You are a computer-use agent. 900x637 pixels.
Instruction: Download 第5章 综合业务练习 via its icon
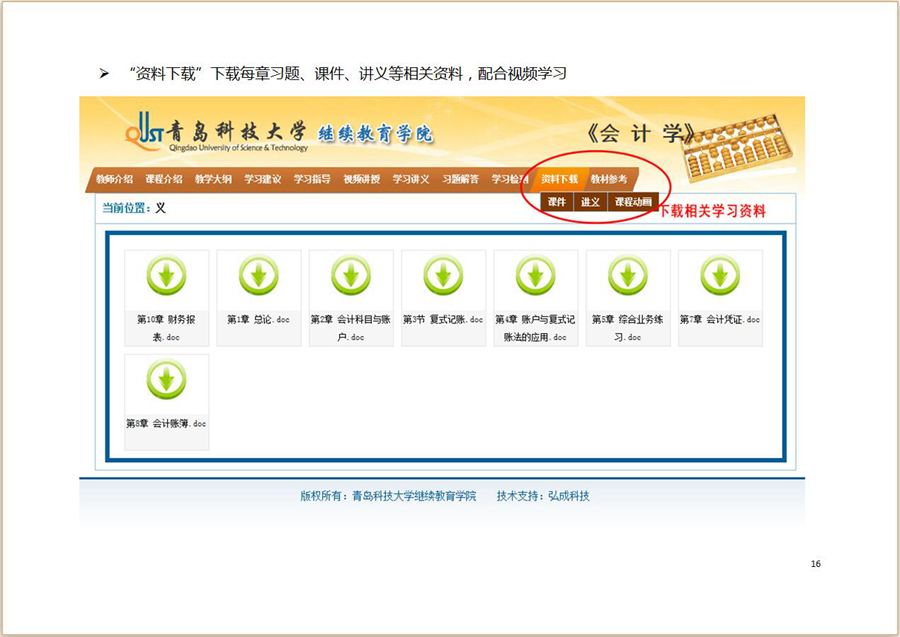point(628,276)
